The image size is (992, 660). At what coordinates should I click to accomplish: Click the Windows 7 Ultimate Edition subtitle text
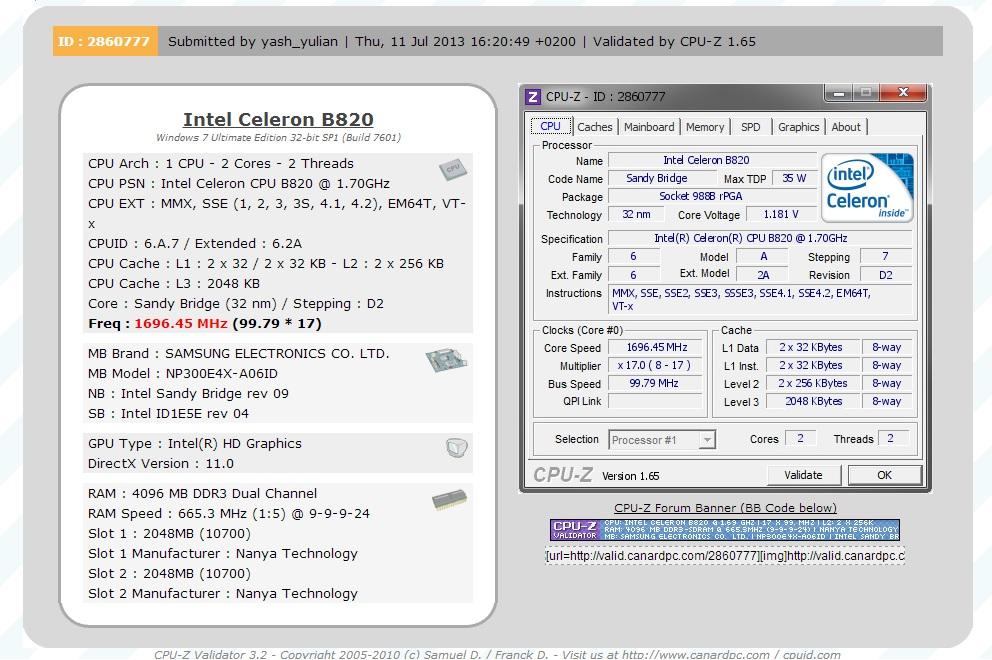tap(278, 137)
